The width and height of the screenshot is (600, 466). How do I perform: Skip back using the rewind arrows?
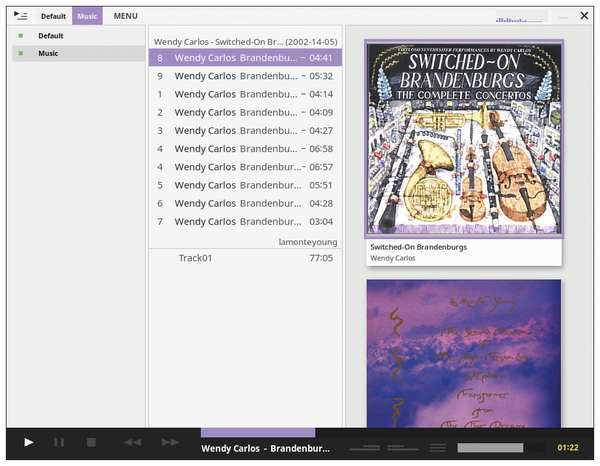pyautogui.click(x=132, y=442)
